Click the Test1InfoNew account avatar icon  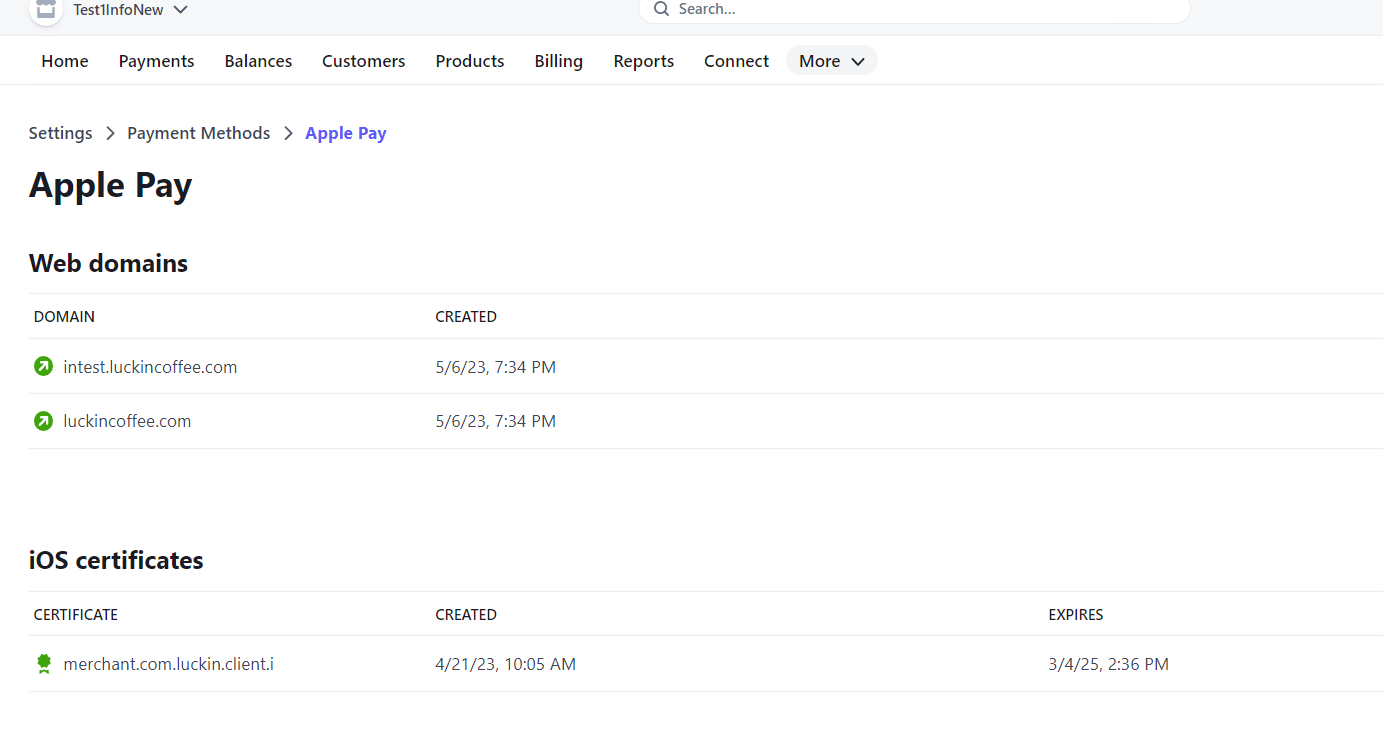coord(45,11)
